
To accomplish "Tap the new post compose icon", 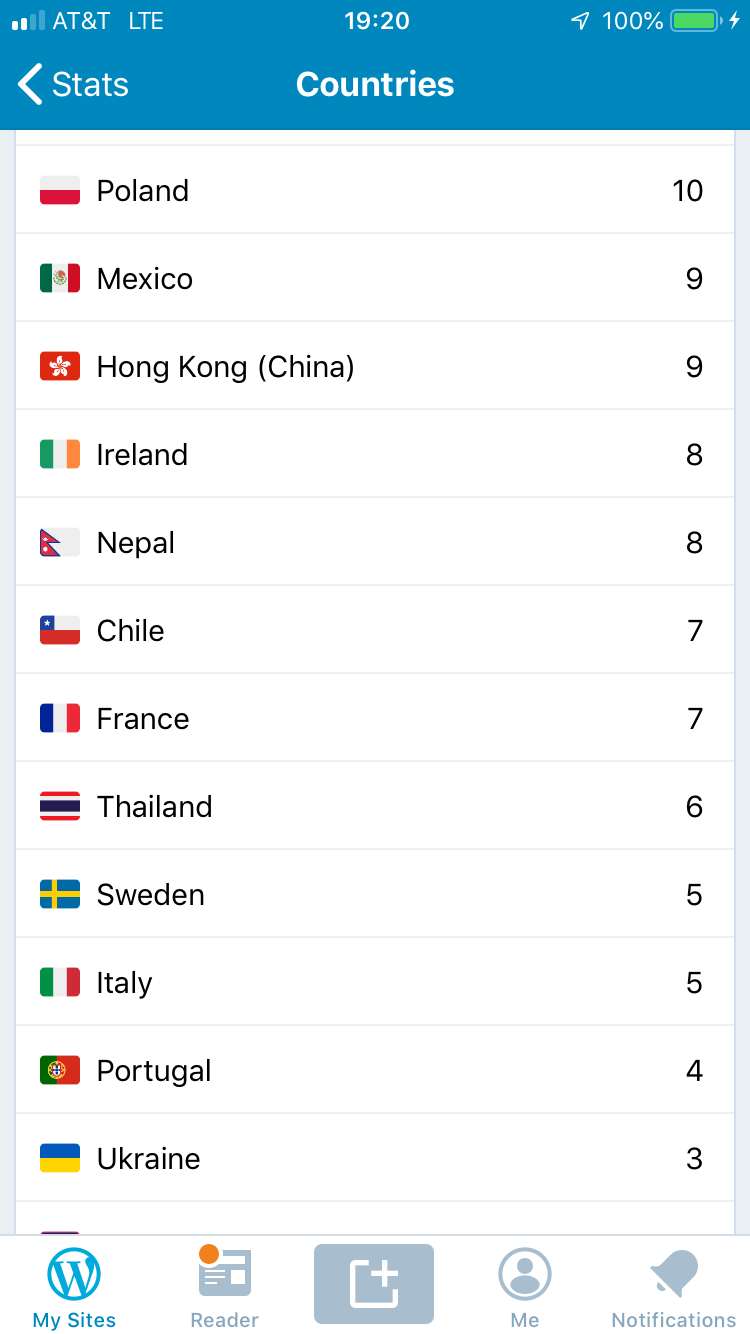I will click(374, 1284).
